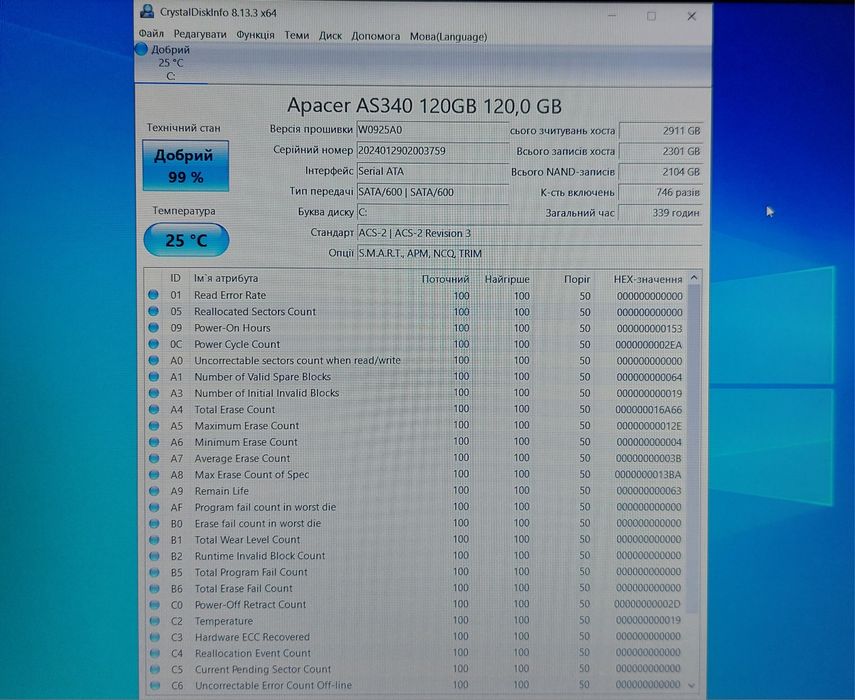Viewport: 855px width, 700px height.
Task: Open the Допомога menu
Action: pyautogui.click(x=376, y=37)
